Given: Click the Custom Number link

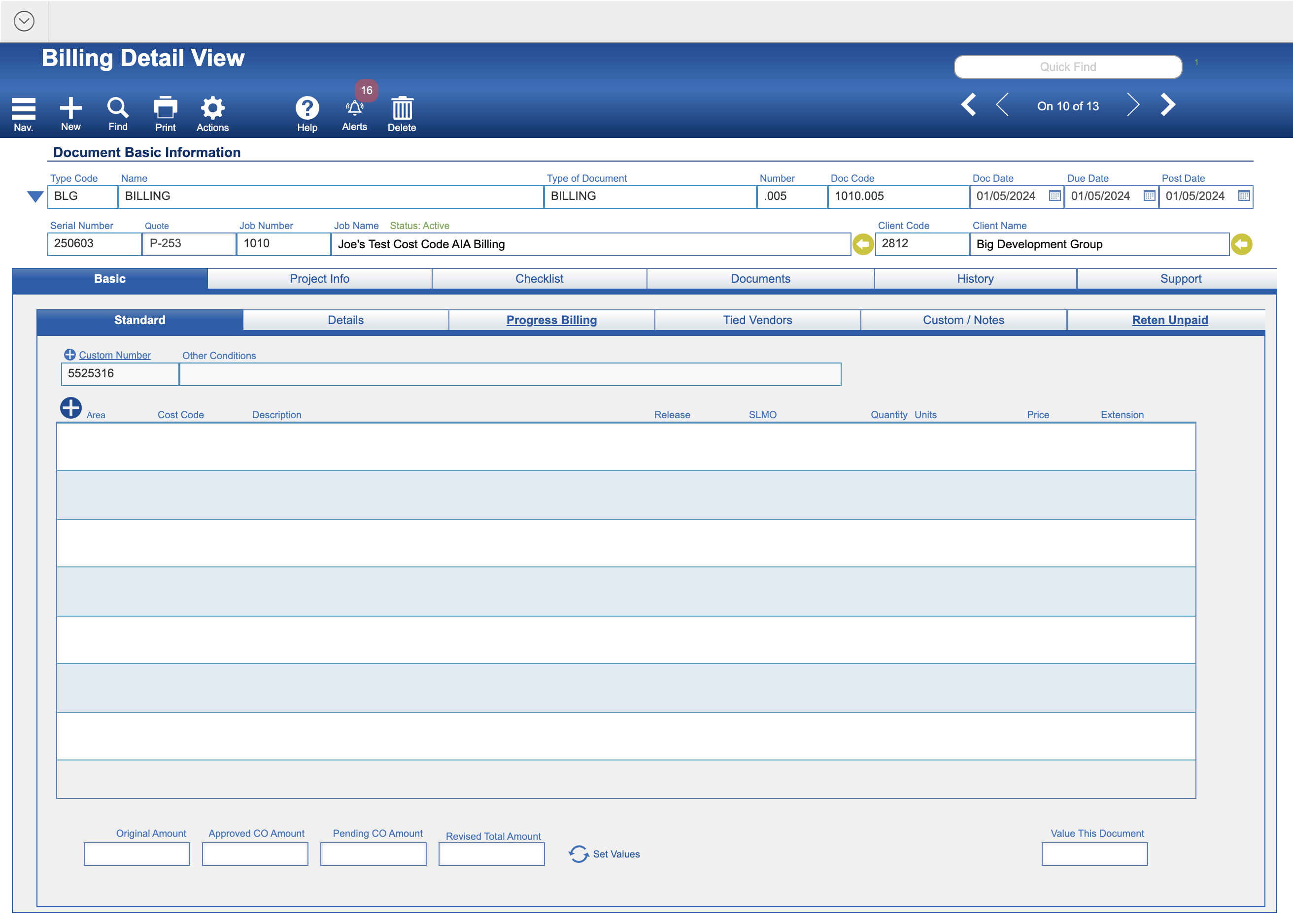Looking at the screenshot, I should pyautogui.click(x=114, y=355).
